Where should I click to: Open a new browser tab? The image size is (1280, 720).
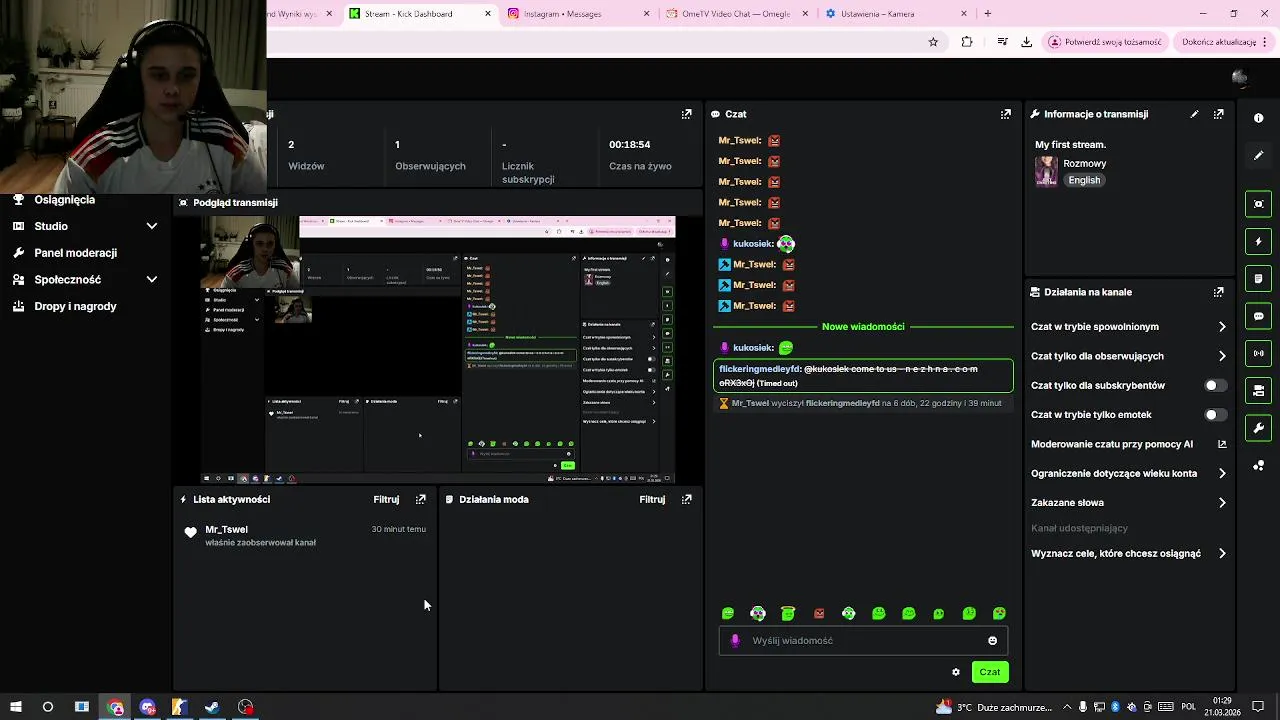point(988,14)
